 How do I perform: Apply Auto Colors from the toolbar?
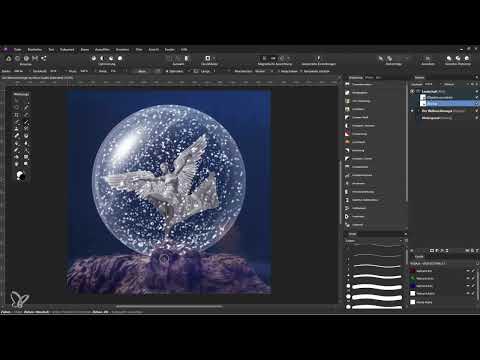point(111,58)
